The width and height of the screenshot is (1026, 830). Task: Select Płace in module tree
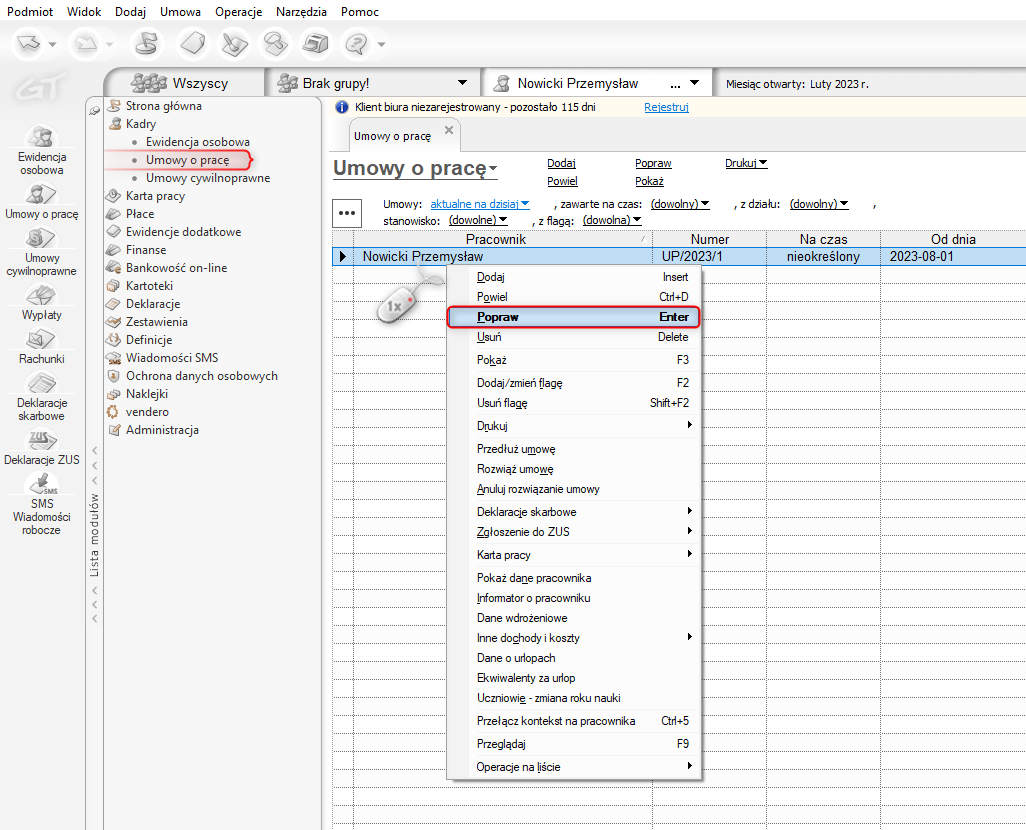140,214
